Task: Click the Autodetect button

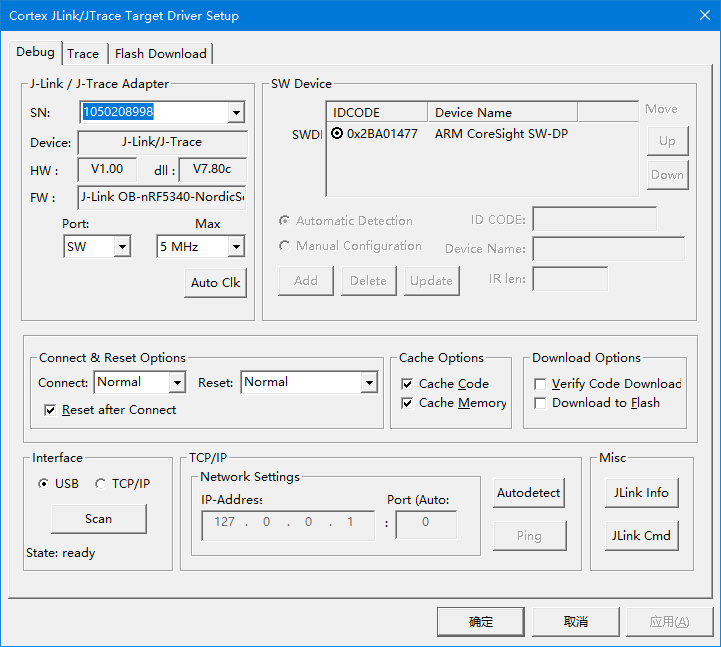Action: [x=528, y=493]
